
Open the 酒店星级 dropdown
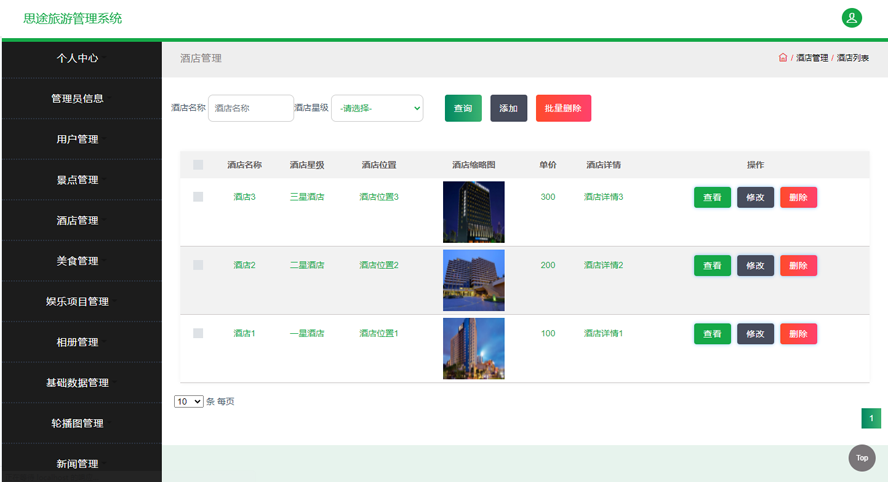click(376, 108)
